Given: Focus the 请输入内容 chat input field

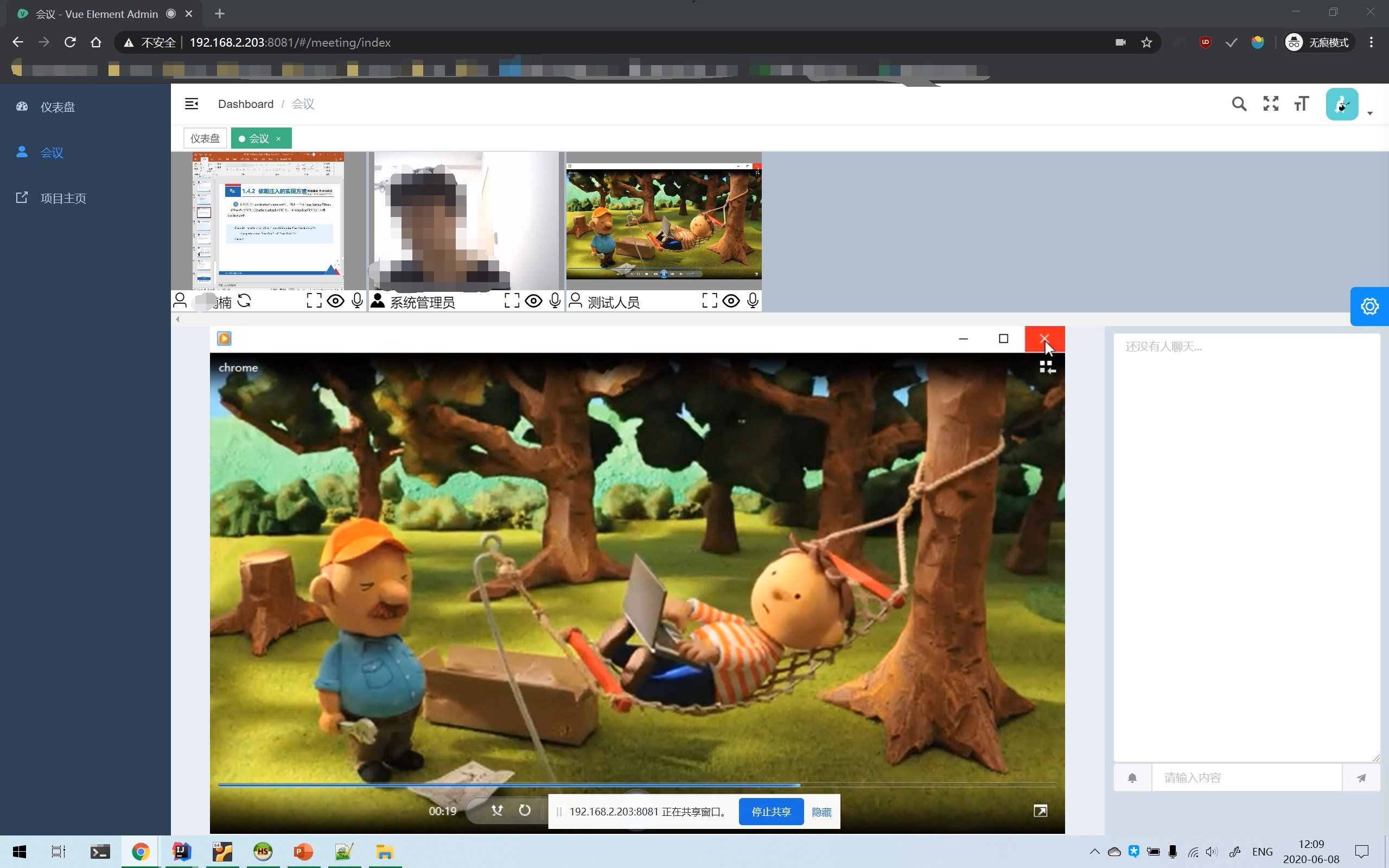Looking at the screenshot, I should (1246, 778).
